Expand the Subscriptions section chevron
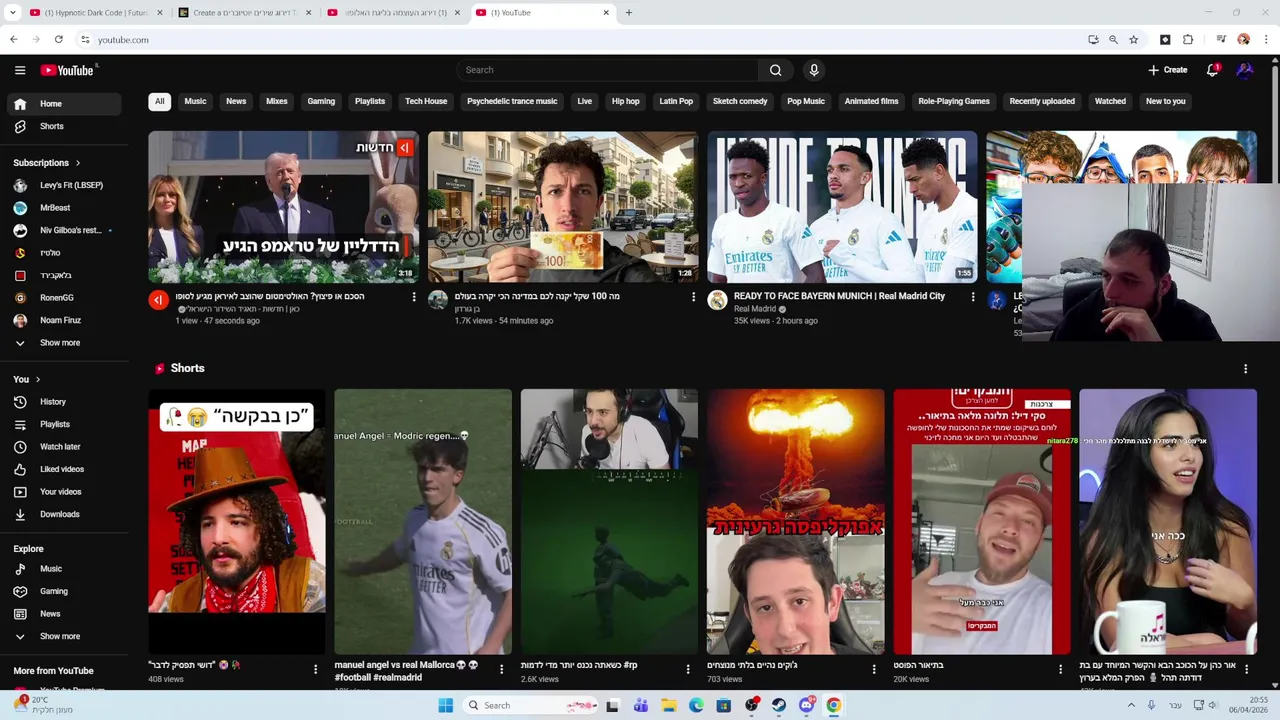 coord(77,163)
